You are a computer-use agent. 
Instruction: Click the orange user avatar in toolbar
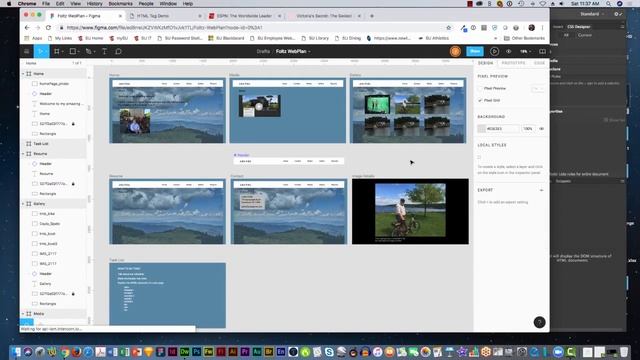[456, 51]
